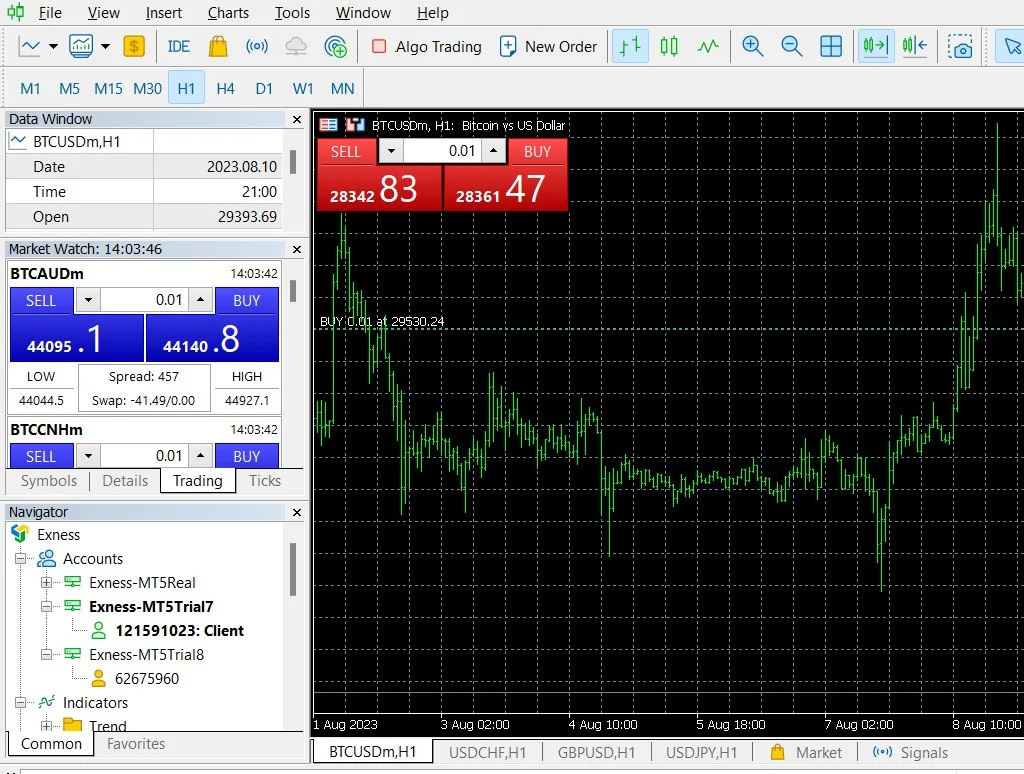This screenshot has width=1024, height=774.
Task: Click the Market shopping bag toolbar icon
Action: tap(218, 46)
